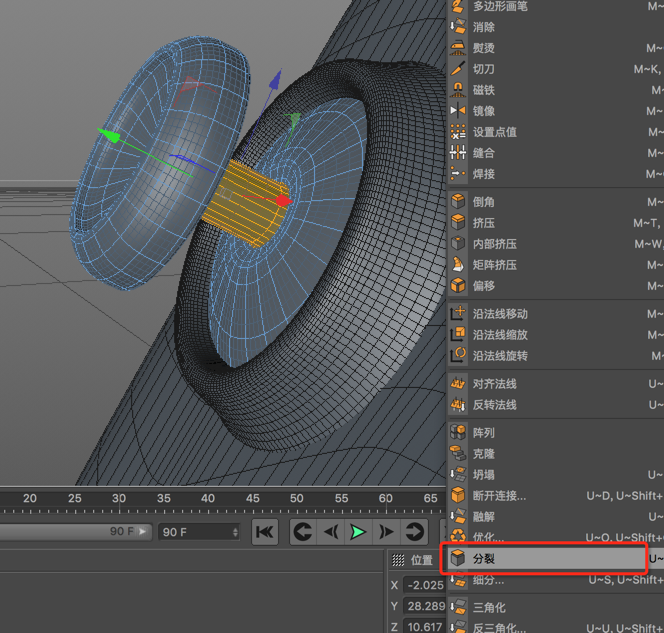Pick 矩阵挤压 matrix extrude
Screen dimensions: 664x633
(556, 265)
